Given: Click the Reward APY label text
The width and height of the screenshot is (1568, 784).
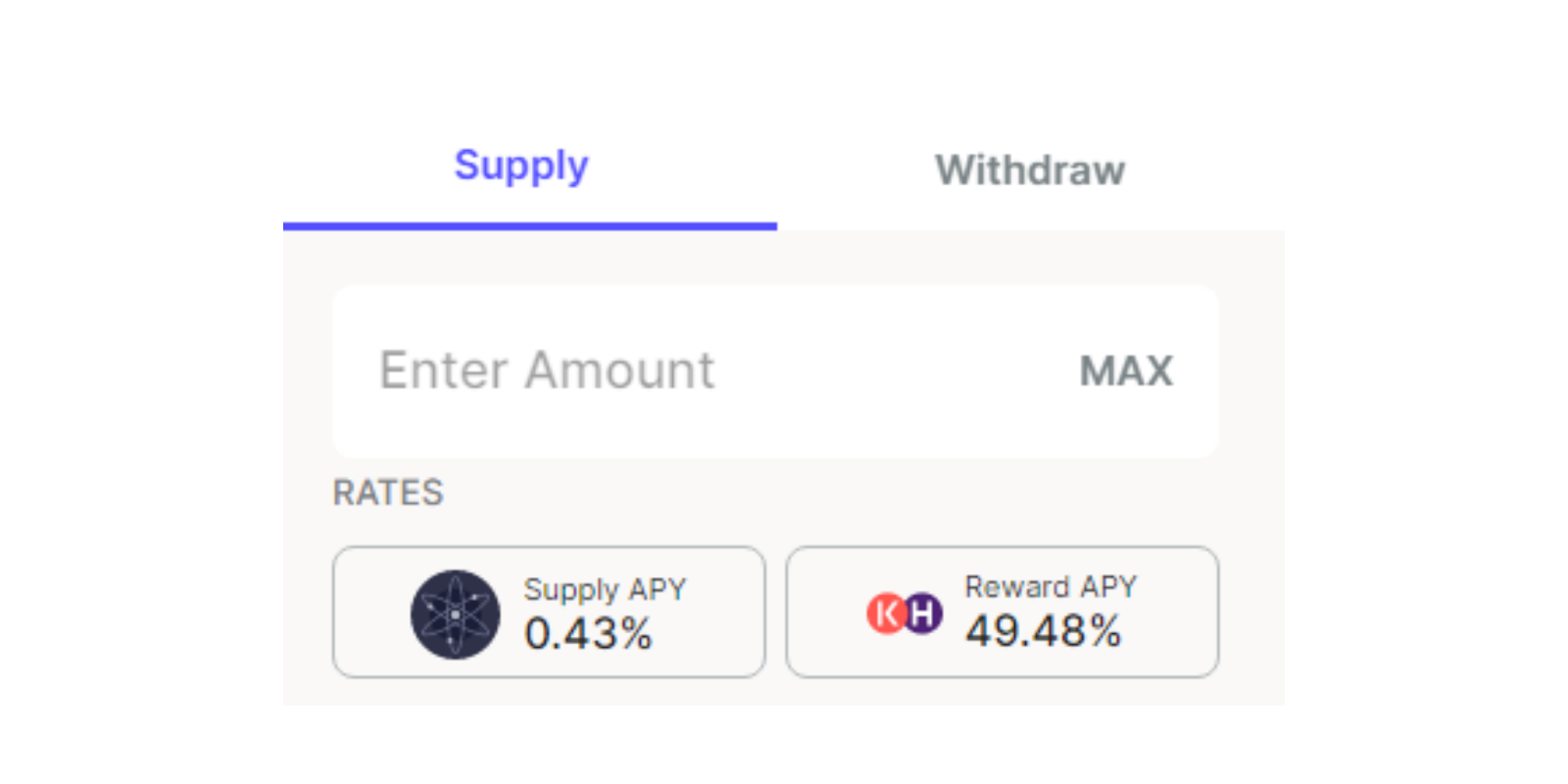Looking at the screenshot, I should click(1051, 586).
